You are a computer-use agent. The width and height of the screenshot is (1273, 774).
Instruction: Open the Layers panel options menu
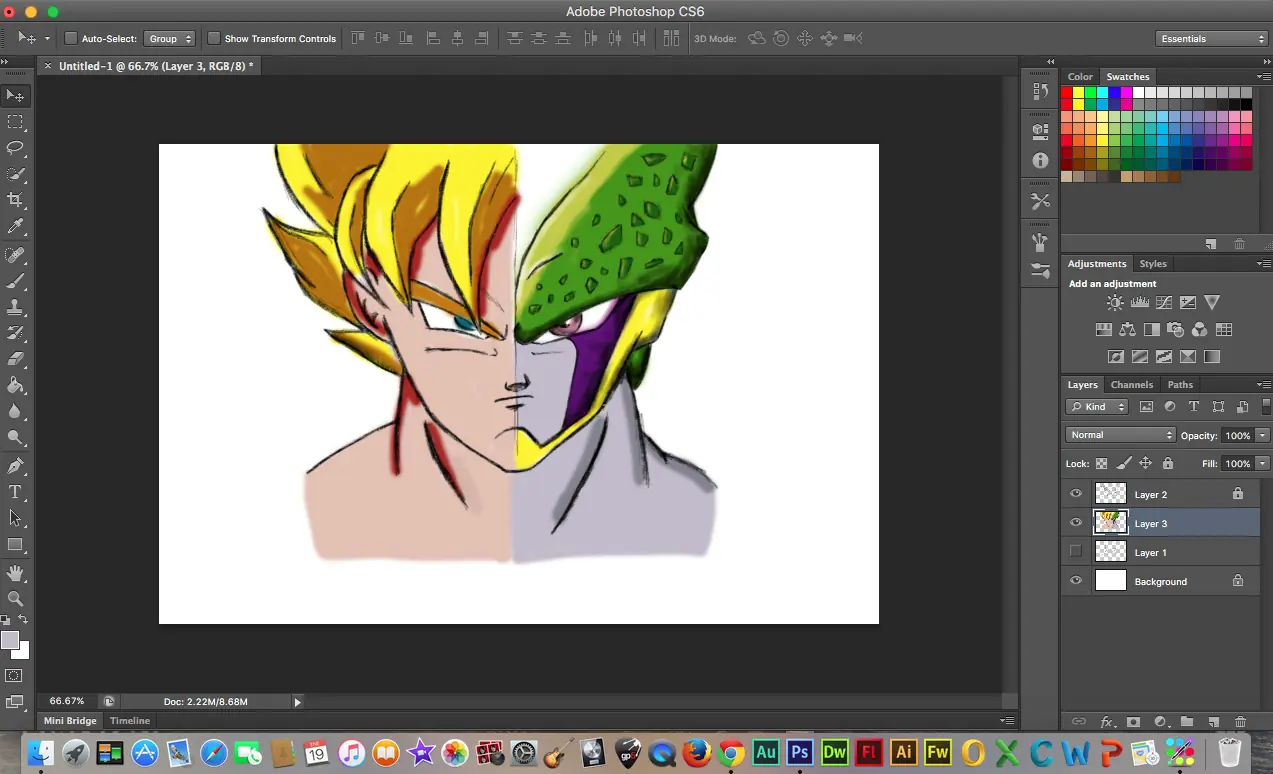pos(1263,385)
